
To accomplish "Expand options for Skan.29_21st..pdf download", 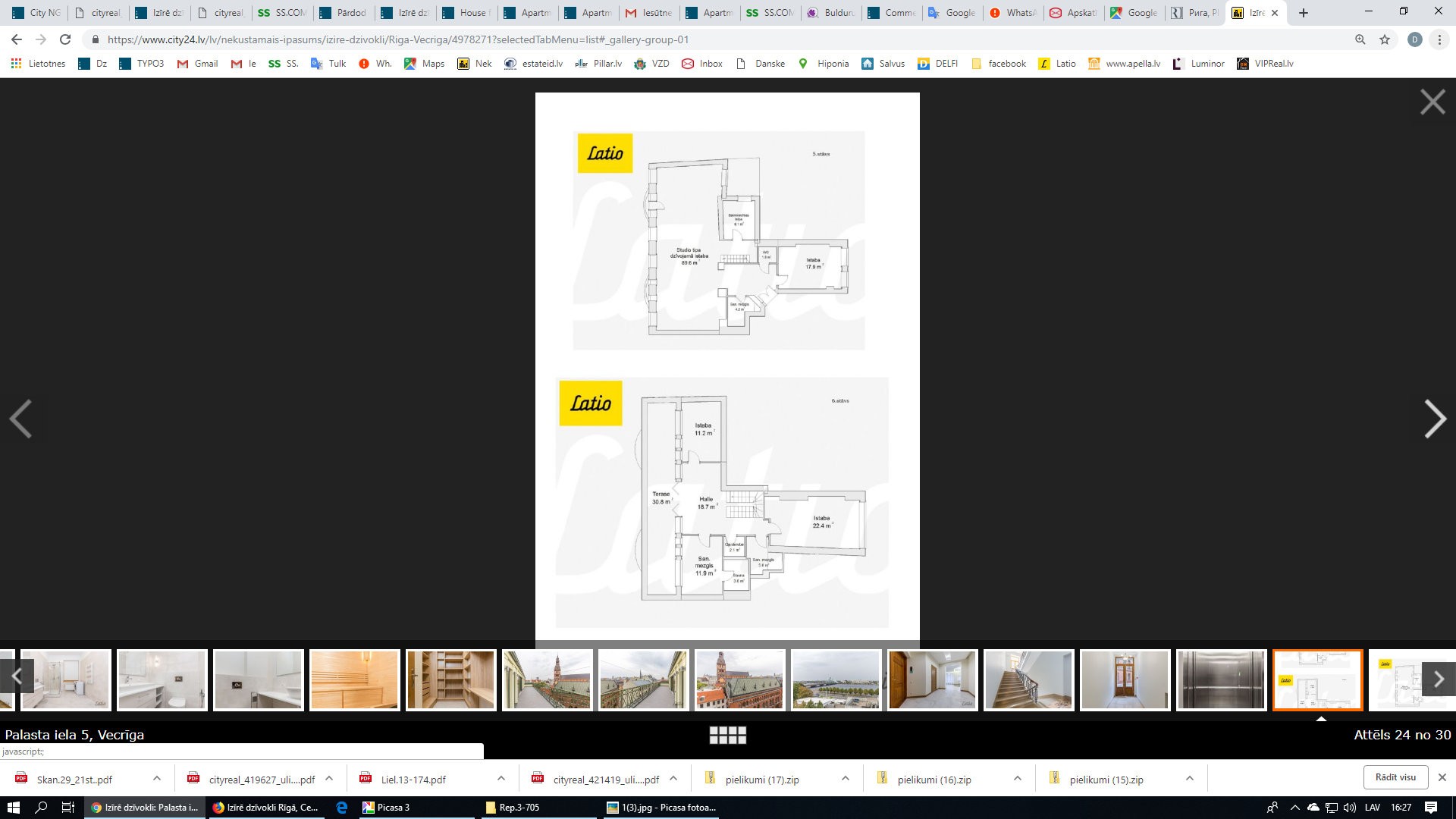I will click(157, 779).
